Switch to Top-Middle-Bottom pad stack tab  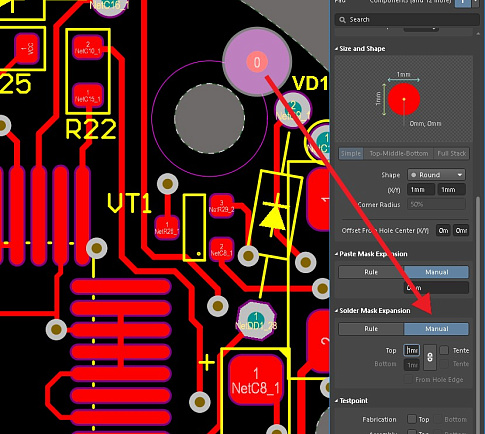pyautogui.click(x=398, y=154)
